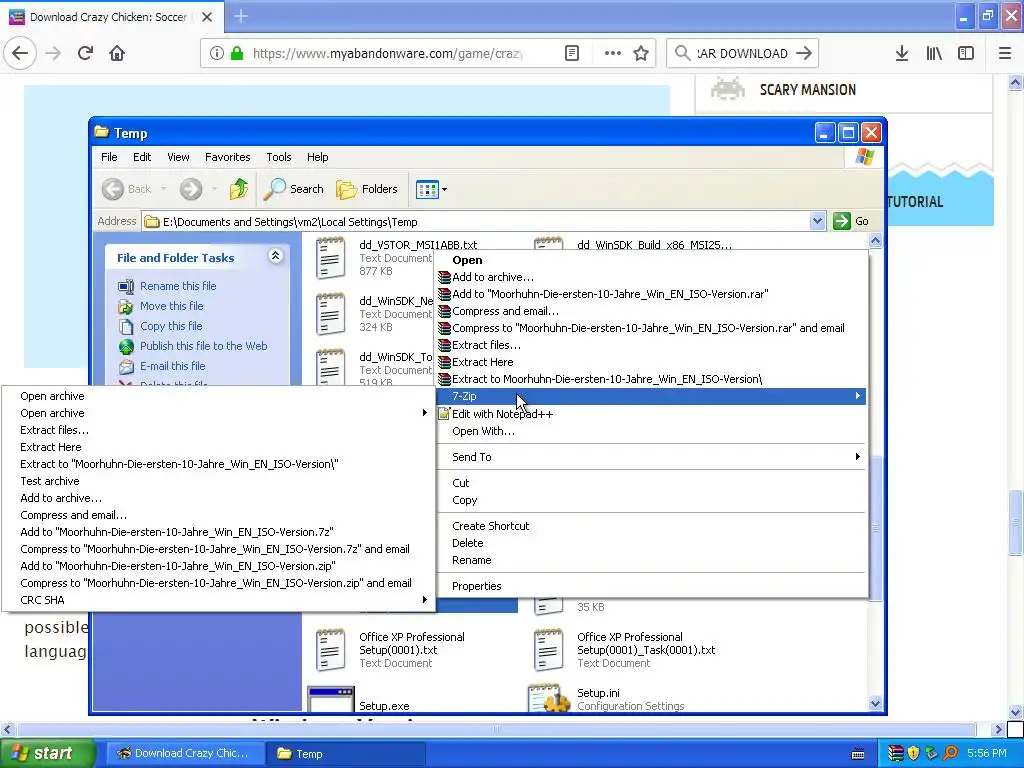Image resolution: width=1024 pixels, height=768 pixels.
Task: Choose Add to Moorhuhn .7z archive
Action: (x=219, y=532)
